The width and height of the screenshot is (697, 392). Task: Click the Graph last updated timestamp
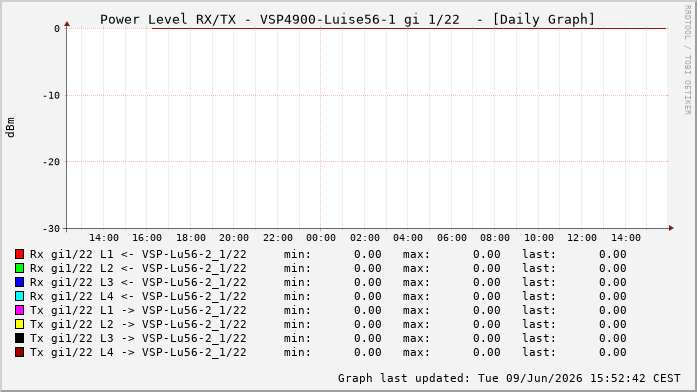point(509,378)
